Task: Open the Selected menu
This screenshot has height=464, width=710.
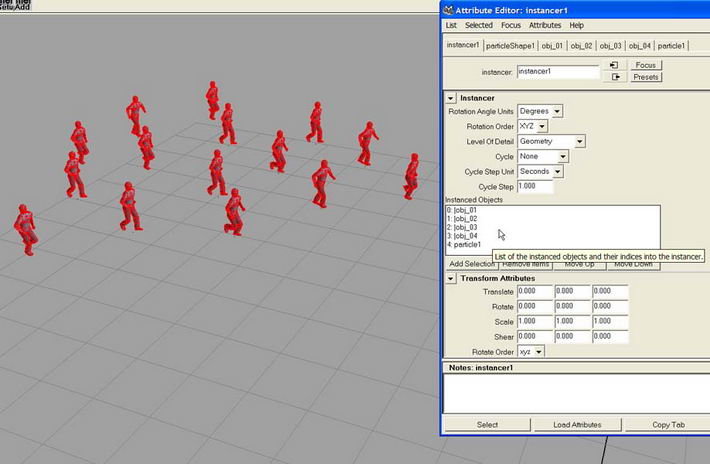Action: click(478, 25)
